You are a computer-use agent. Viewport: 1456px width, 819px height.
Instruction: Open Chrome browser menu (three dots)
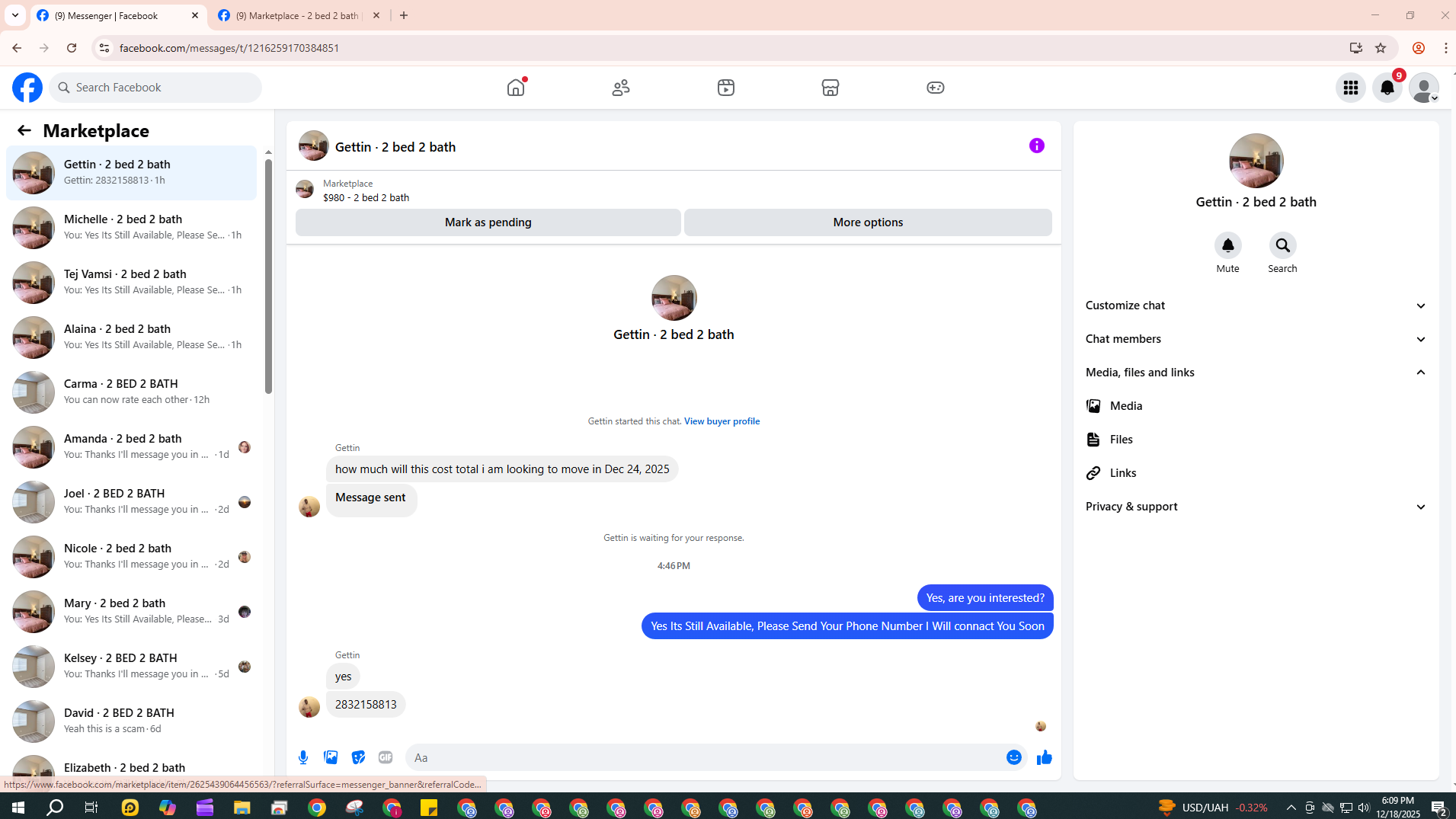click(x=1446, y=48)
